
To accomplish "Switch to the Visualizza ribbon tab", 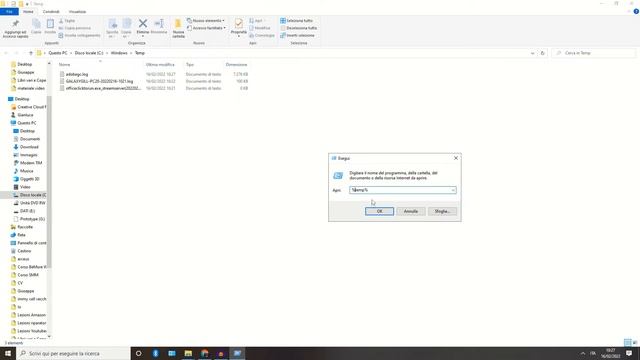I will 77,12.
